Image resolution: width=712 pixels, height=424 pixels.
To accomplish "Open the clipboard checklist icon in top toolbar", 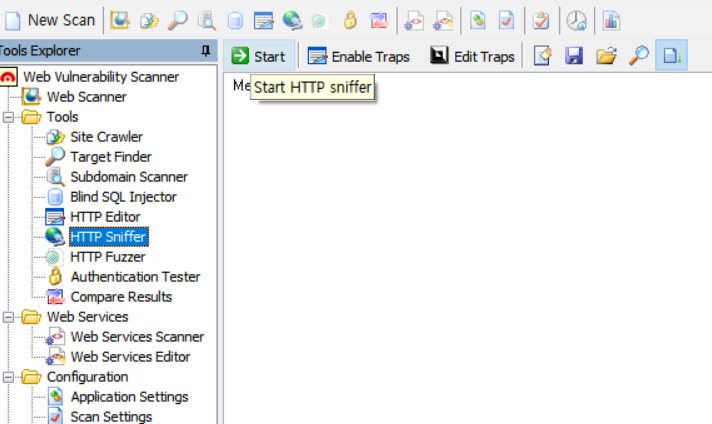I will point(541,20).
